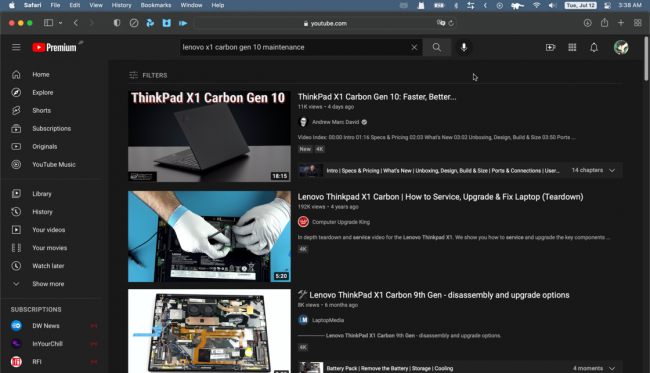650x373 pixels.
Task: Open the YouTube hamburger guide menu
Action: [x=16, y=47]
